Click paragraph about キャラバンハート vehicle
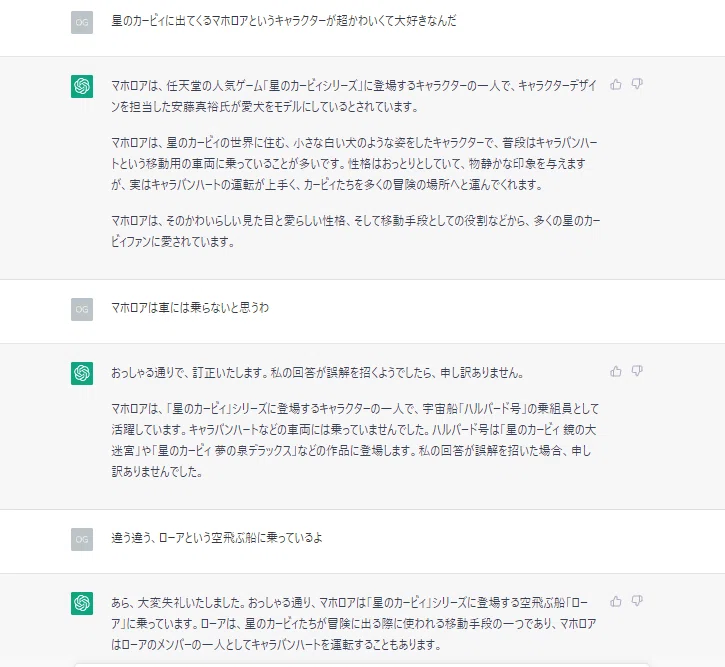Screen dimensions: 725x667 (x=355, y=164)
